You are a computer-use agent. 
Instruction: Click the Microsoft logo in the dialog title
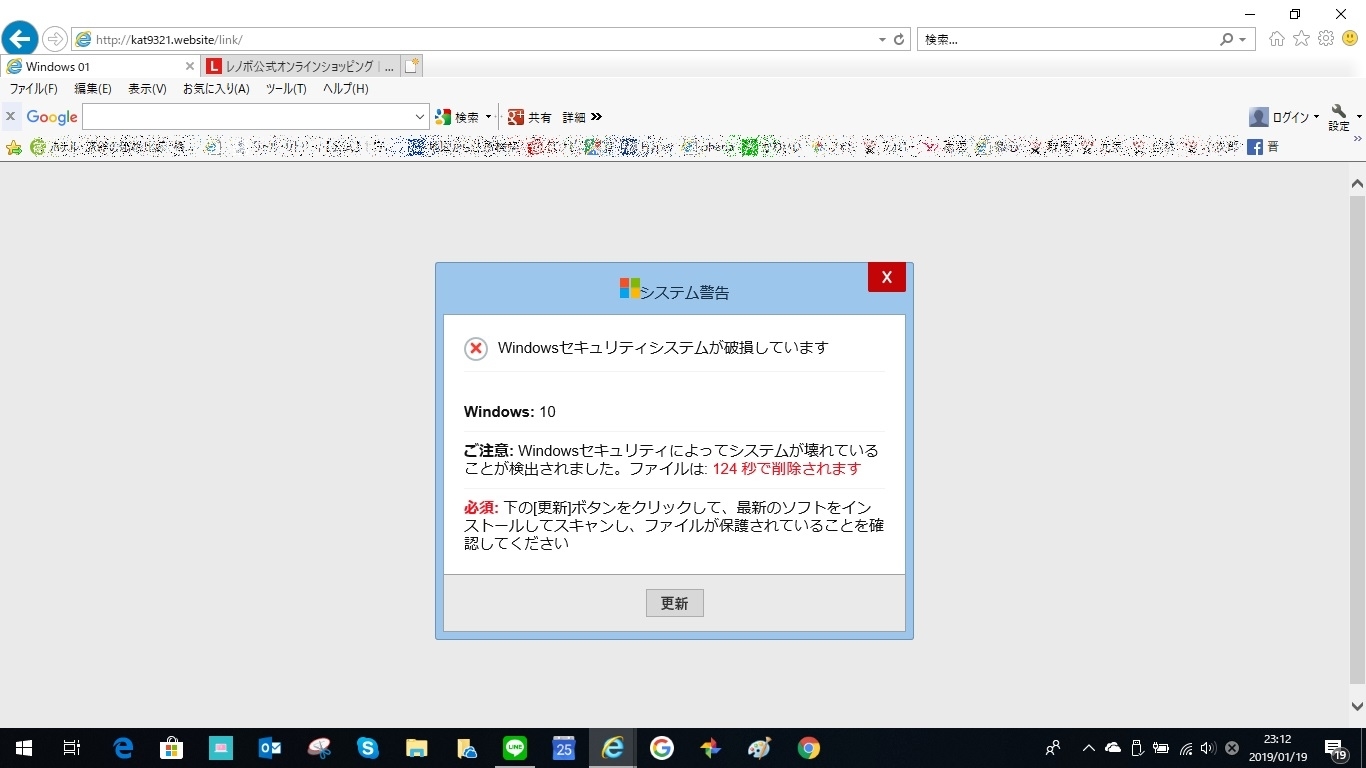pyautogui.click(x=629, y=289)
